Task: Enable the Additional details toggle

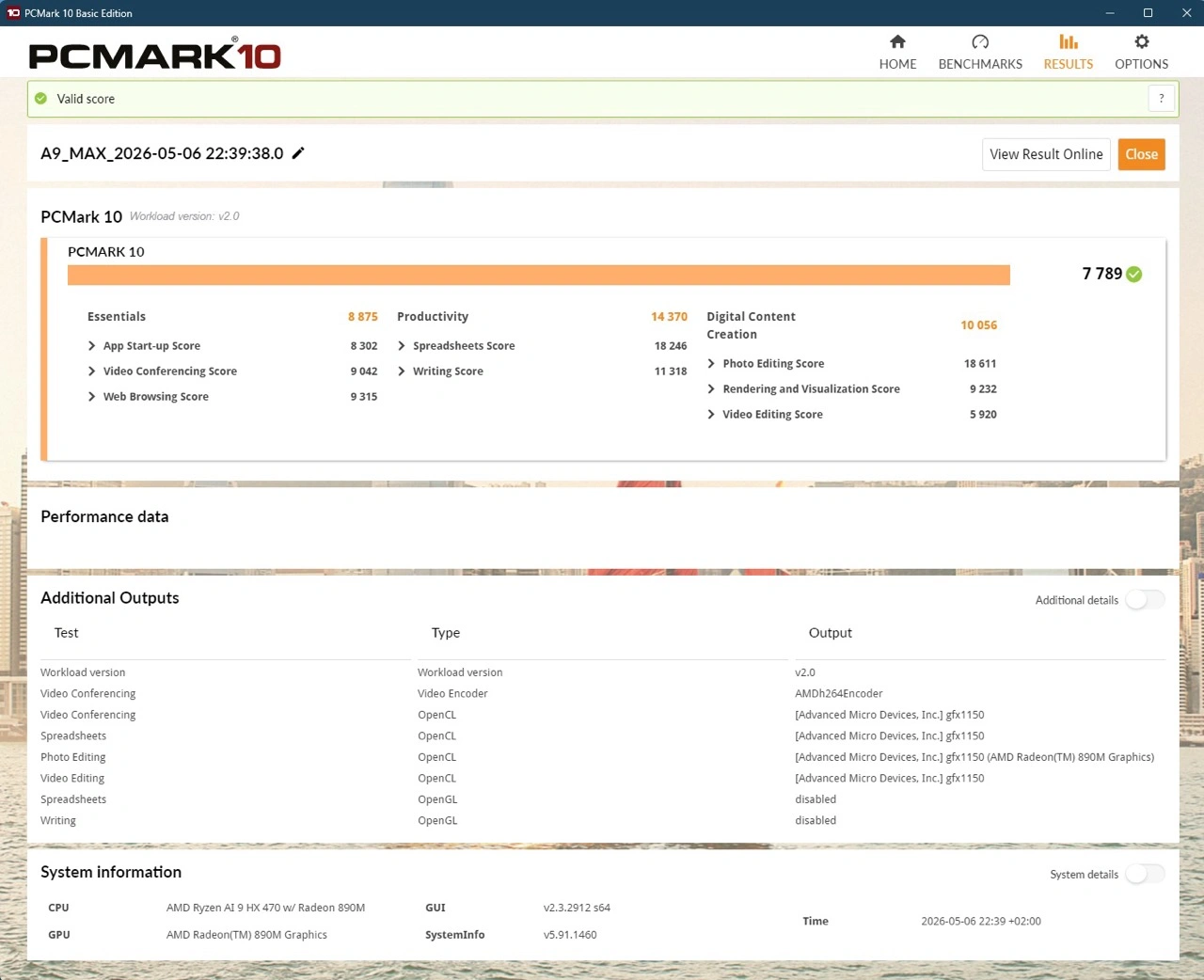Action: coord(1145,600)
